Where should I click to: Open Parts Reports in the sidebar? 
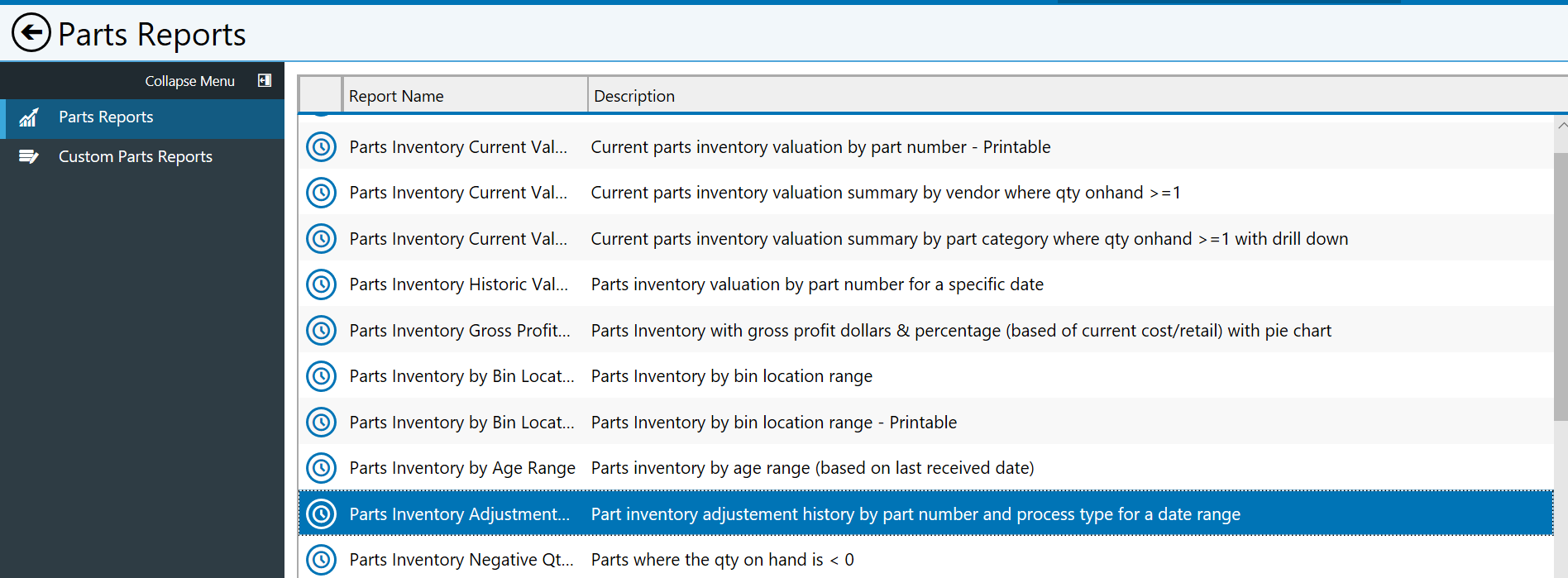tap(142, 118)
